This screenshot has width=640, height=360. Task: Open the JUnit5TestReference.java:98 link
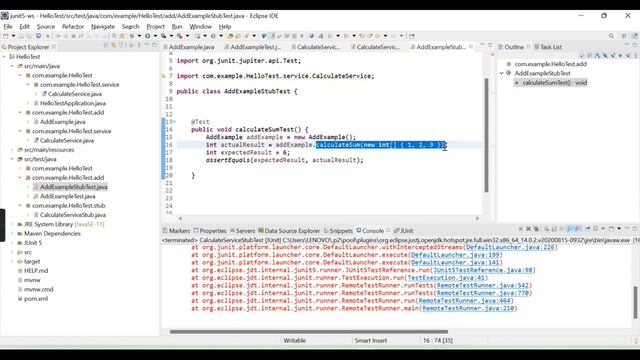(483, 270)
